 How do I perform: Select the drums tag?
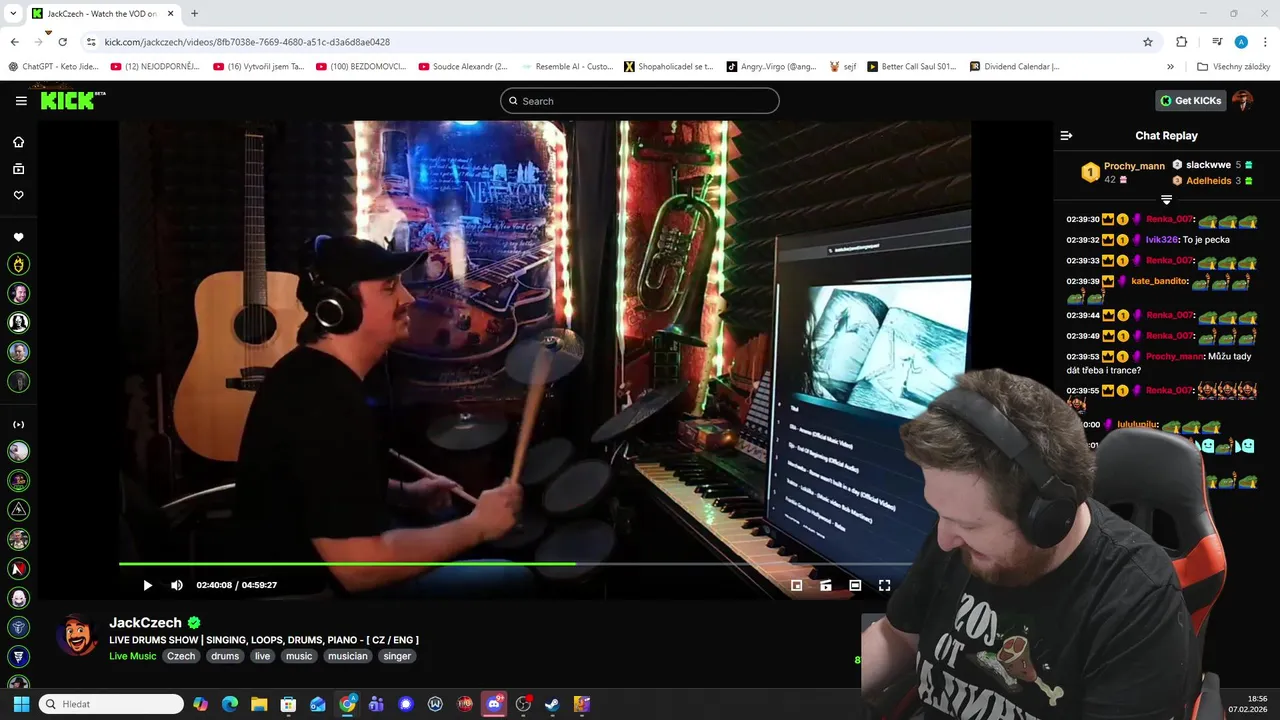[x=225, y=656]
